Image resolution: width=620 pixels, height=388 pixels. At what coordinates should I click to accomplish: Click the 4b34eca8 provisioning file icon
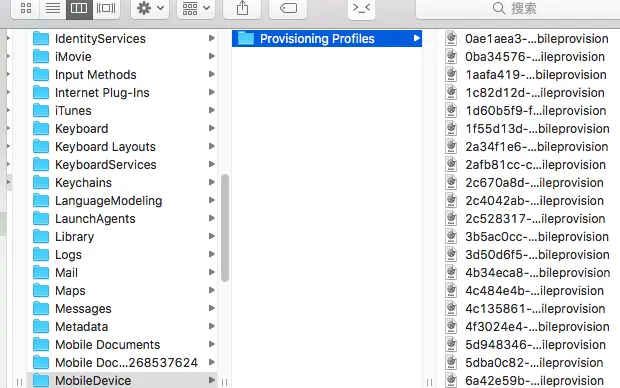(451, 273)
